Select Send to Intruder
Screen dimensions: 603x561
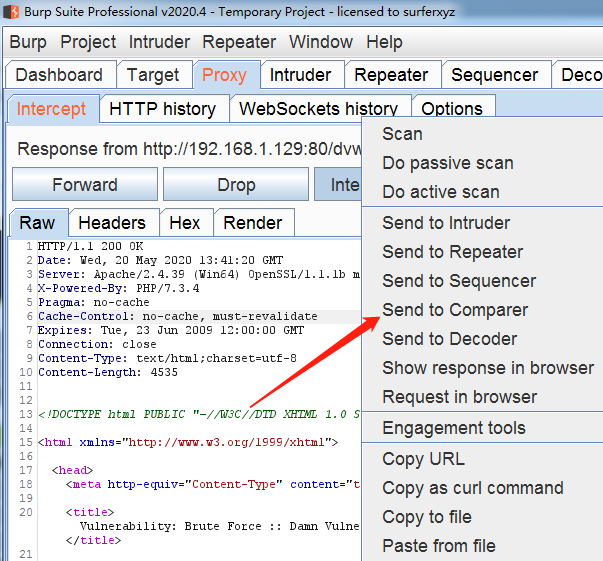[x=483, y=223]
